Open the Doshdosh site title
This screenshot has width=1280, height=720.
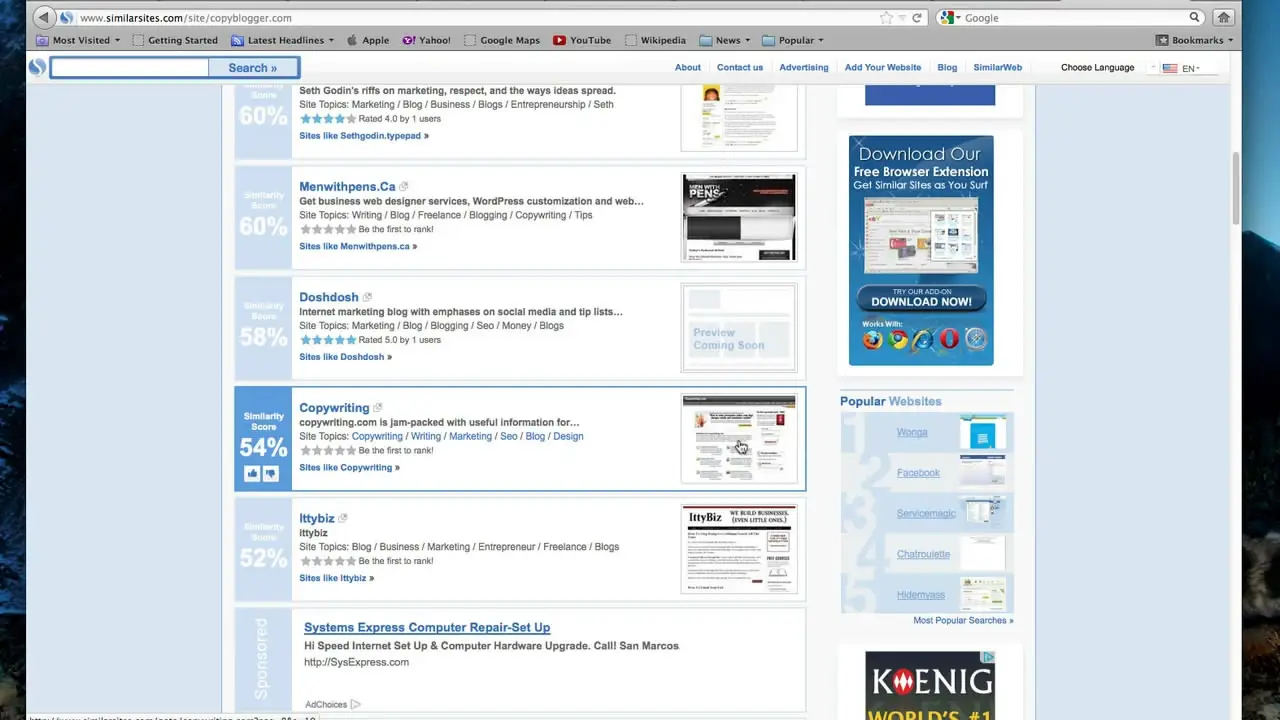point(329,297)
